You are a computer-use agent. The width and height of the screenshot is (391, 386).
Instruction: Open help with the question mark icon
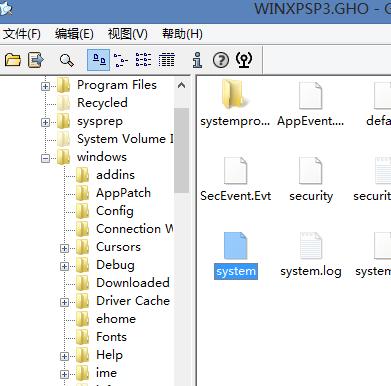pos(221,60)
